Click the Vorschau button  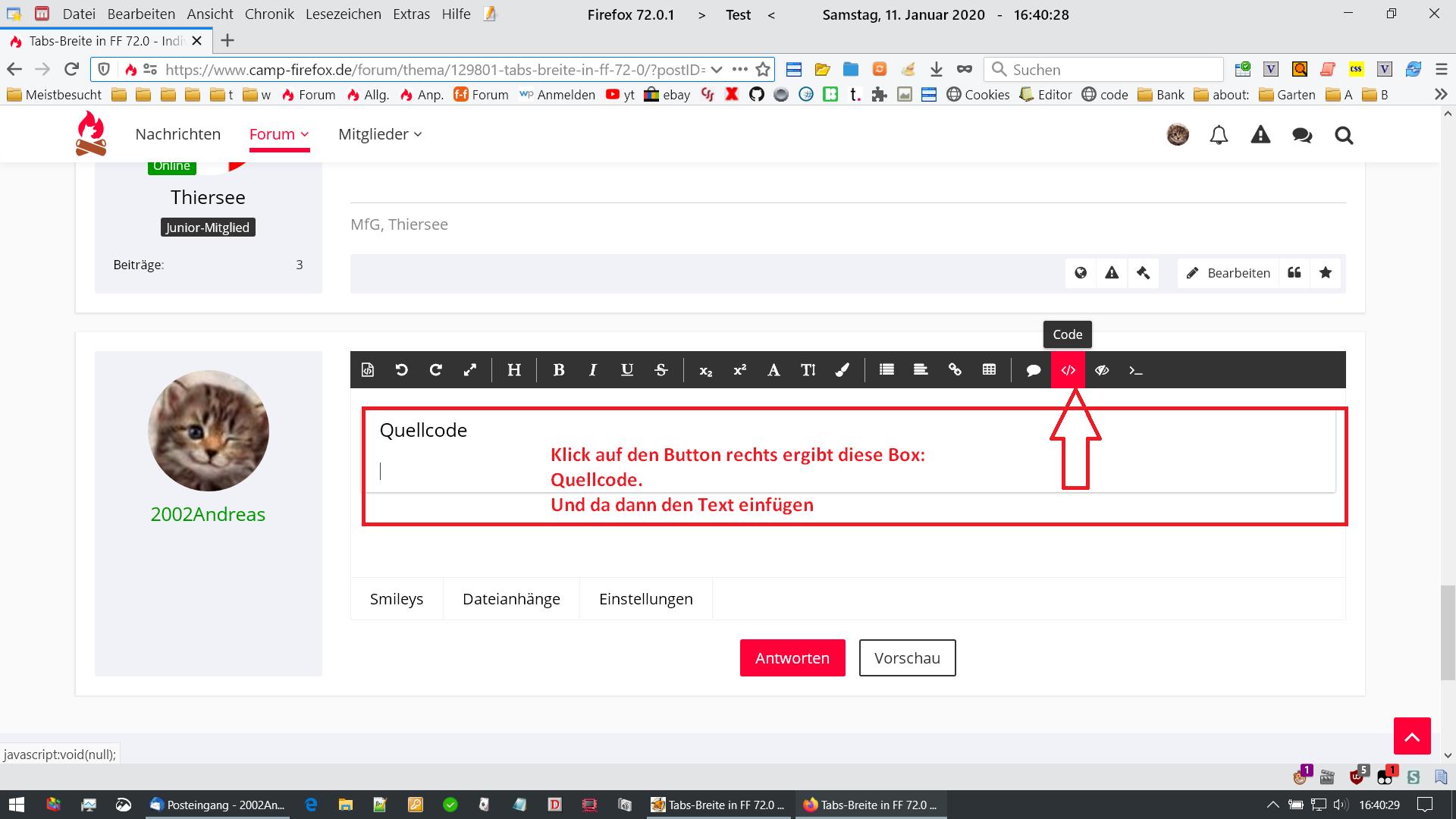coord(907,658)
